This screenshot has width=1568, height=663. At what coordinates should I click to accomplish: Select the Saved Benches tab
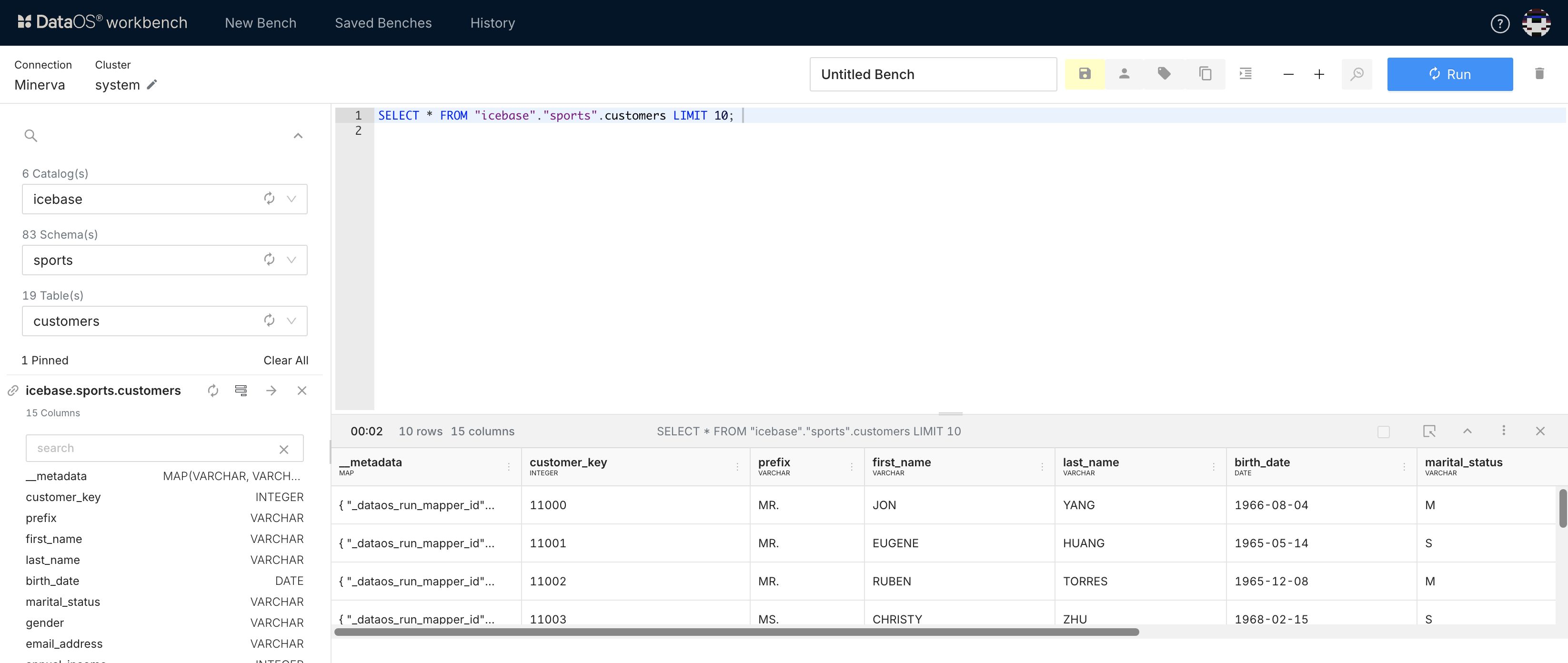click(x=383, y=23)
